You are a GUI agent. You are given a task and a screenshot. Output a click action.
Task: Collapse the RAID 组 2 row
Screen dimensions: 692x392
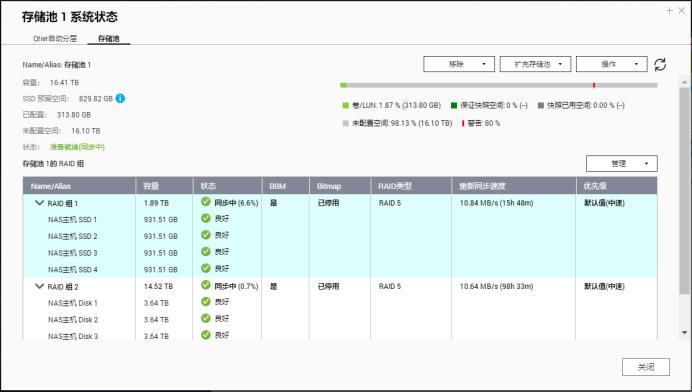click(x=39, y=286)
